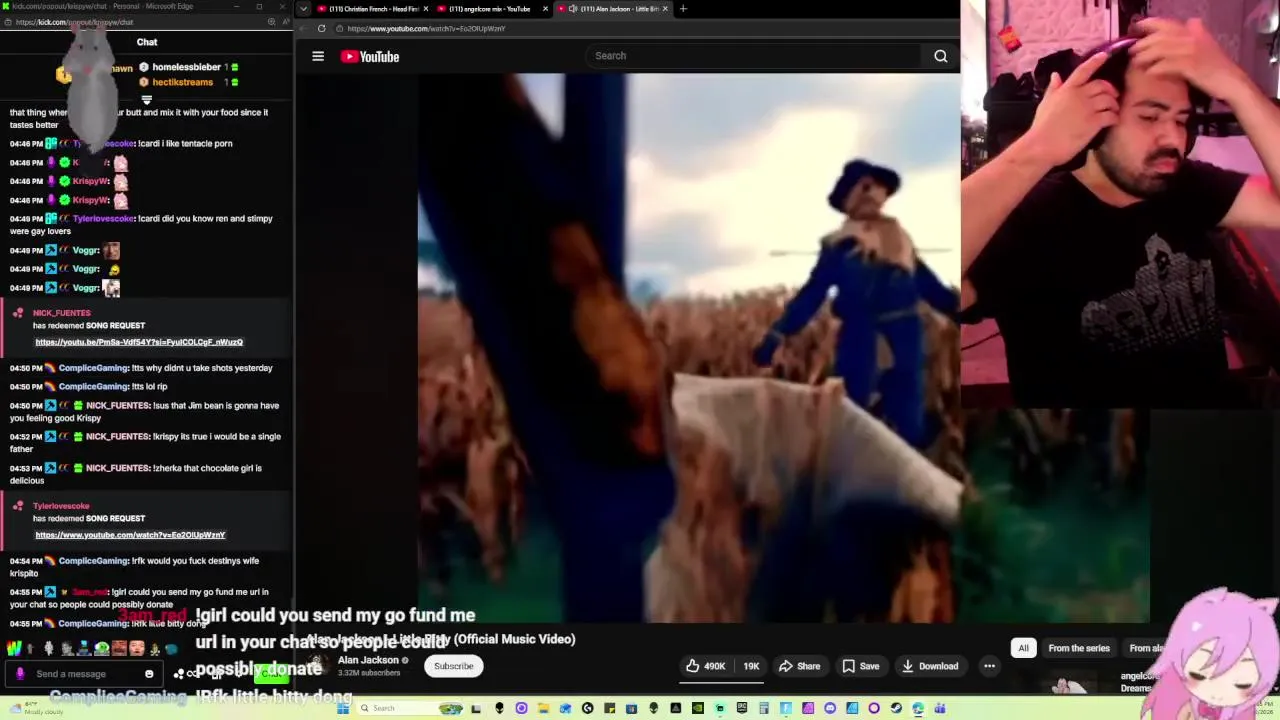Collapse the chat leaderboard arrow
The image size is (1280, 720).
pyautogui.click(x=146, y=99)
